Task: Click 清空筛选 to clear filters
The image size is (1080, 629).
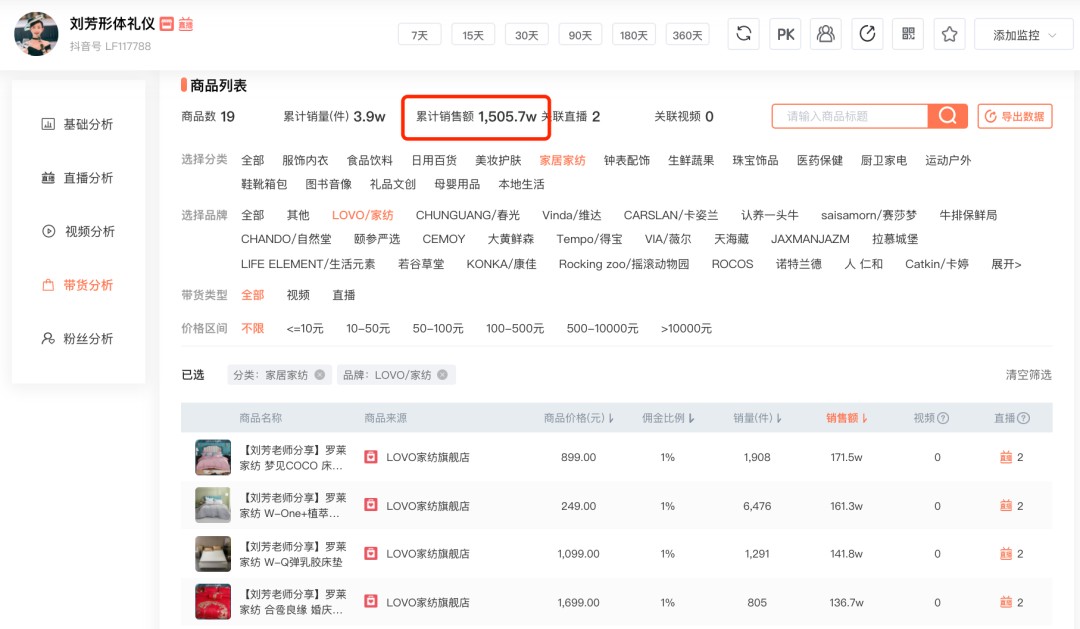Action: pyautogui.click(x=1028, y=375)
